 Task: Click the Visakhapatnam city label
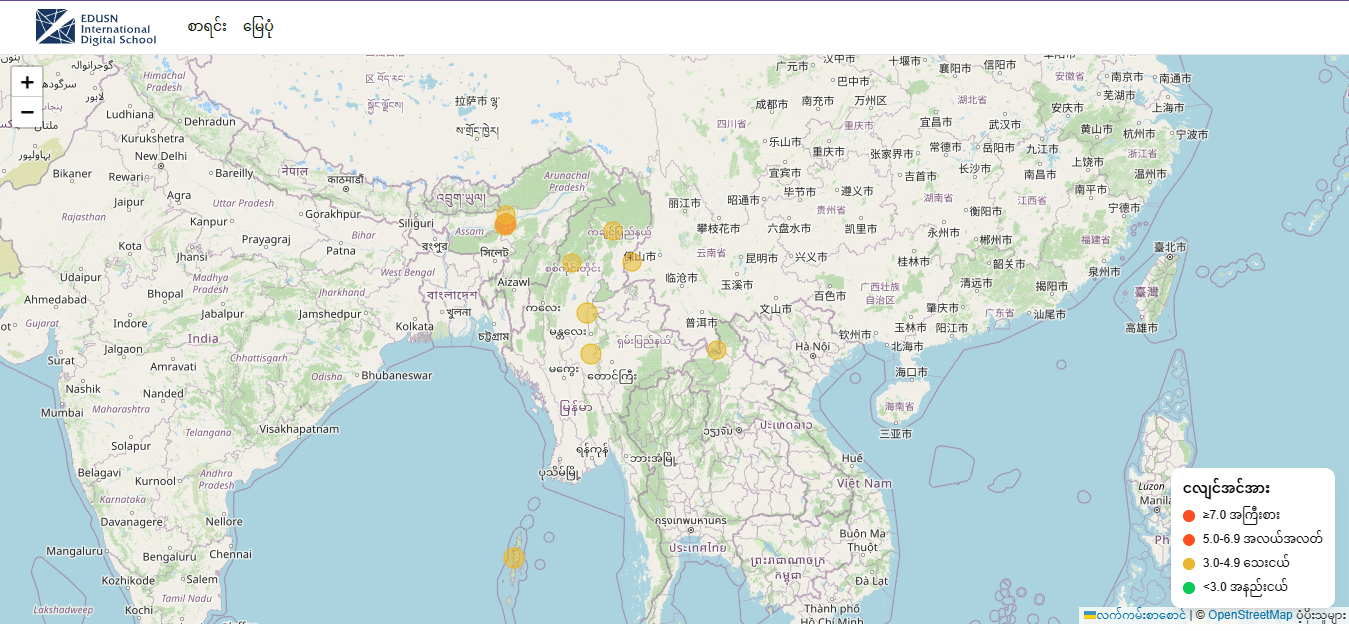click(x=299, y=429)
